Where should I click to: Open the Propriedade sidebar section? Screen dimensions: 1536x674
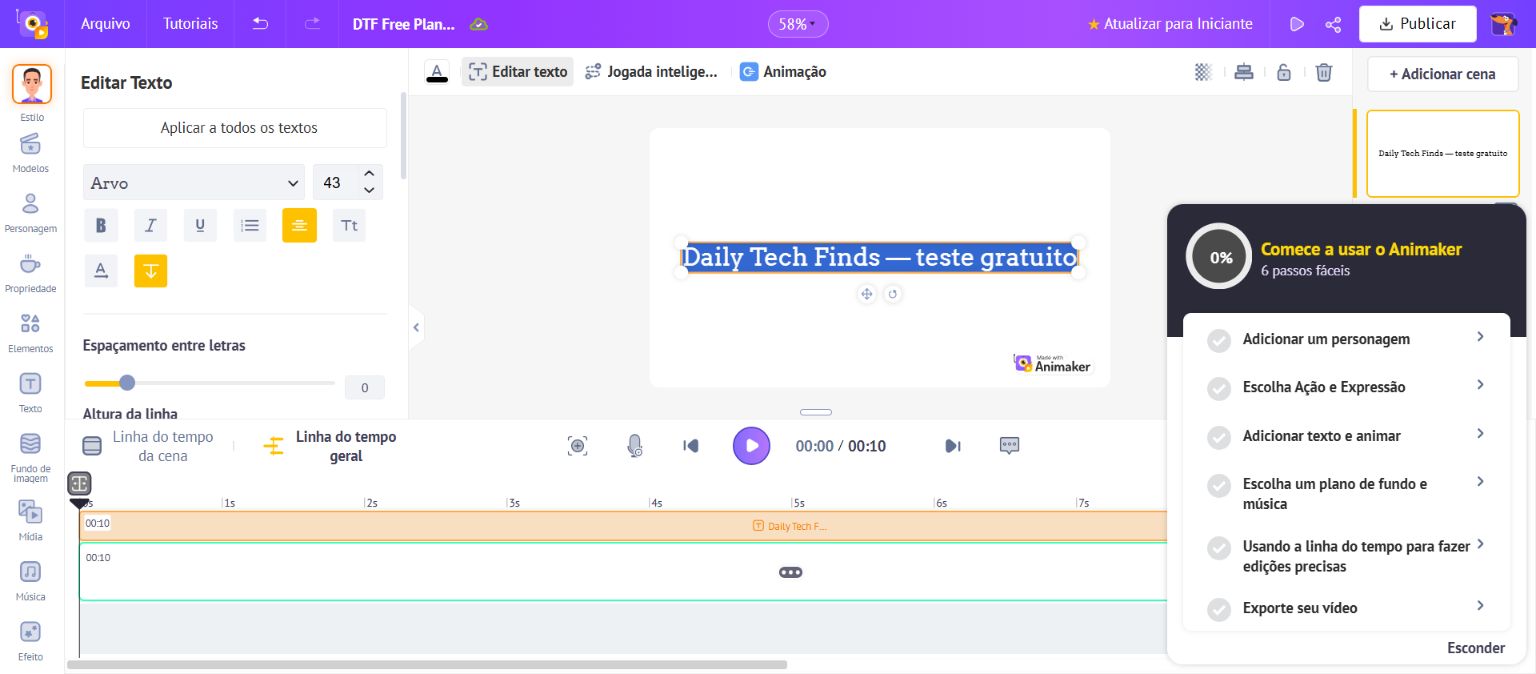[31, 272]
